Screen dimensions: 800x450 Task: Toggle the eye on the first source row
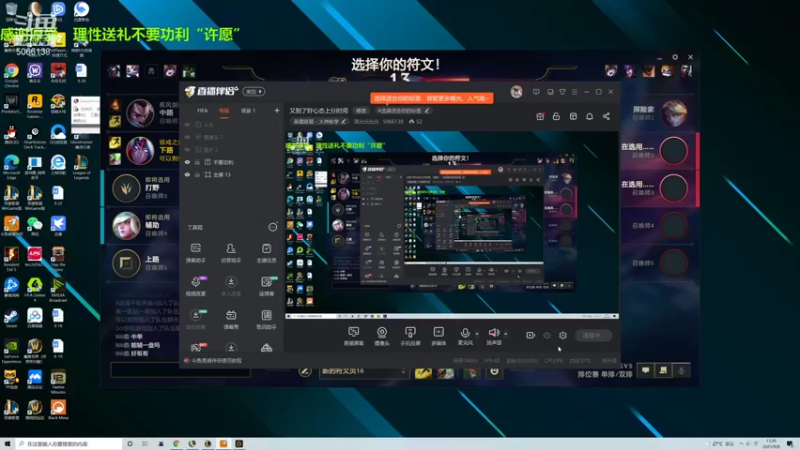(x=187, y=124)
